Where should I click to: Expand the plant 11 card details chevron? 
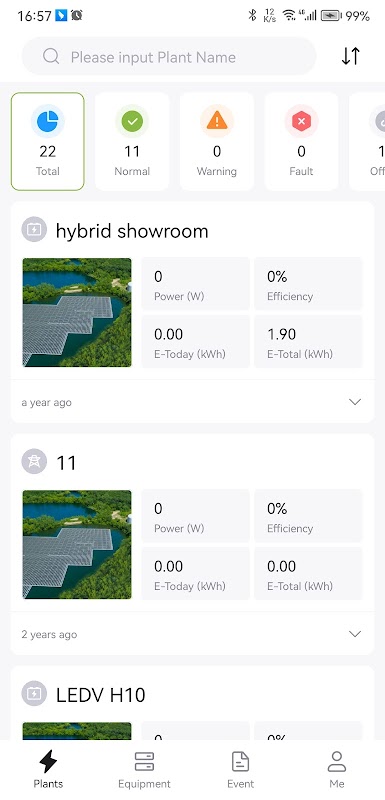[355, 634]
